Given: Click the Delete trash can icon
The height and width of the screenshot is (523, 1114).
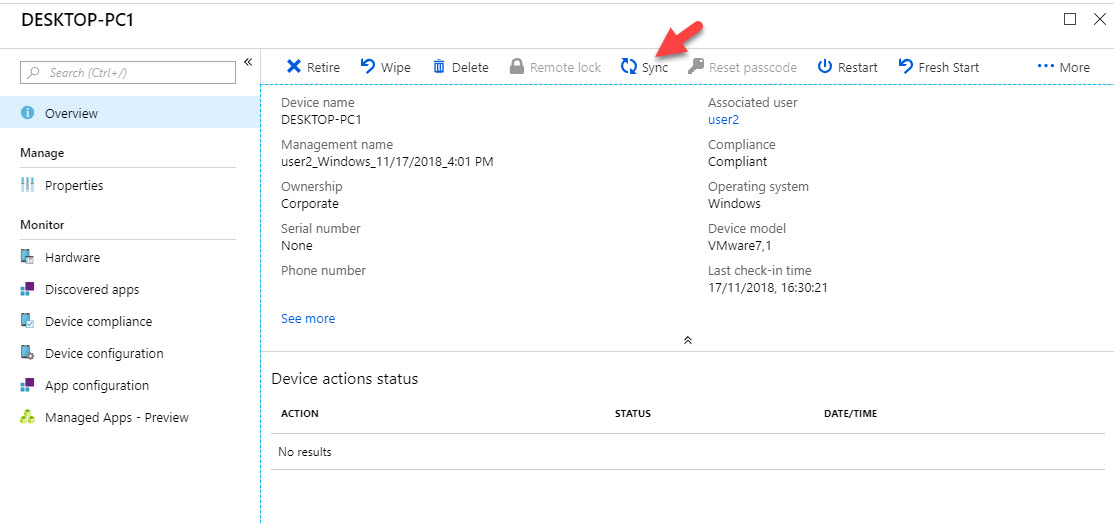Looking at the screenshot, I should click(x=439, y=67).
